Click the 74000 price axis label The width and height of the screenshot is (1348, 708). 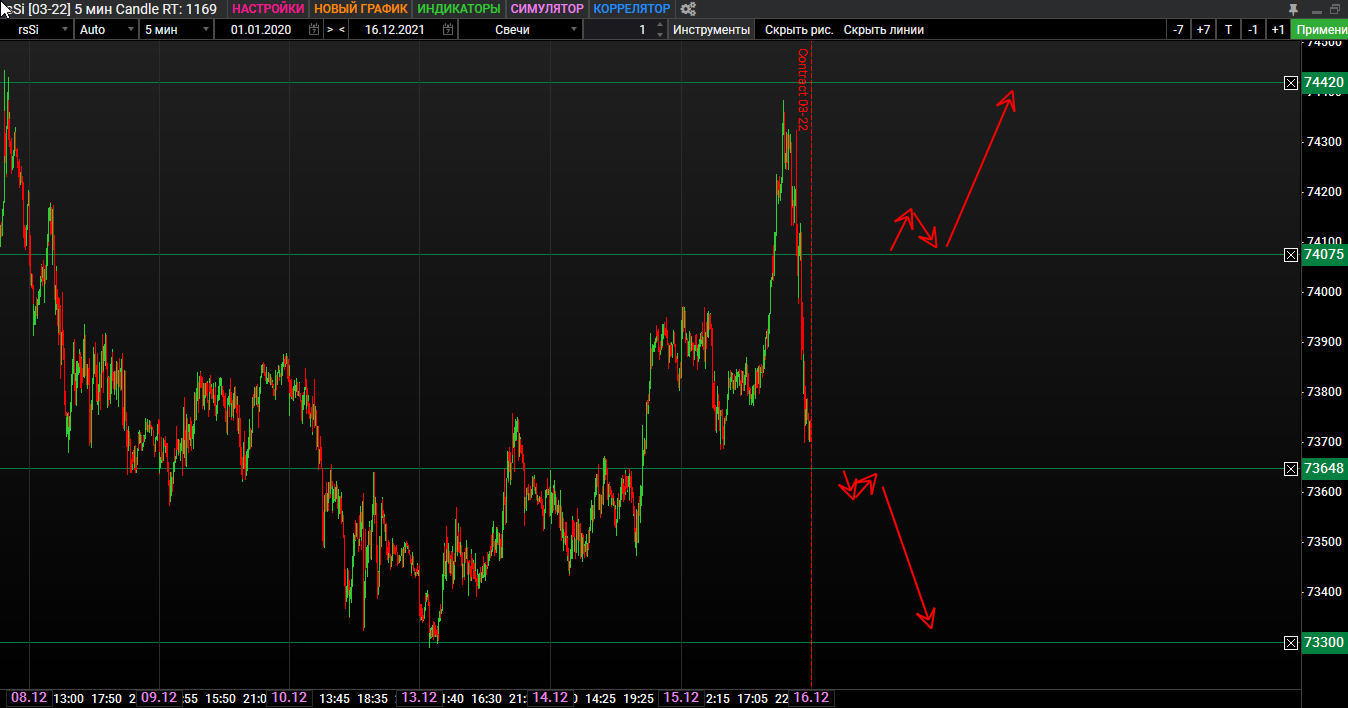[1324, 292]
